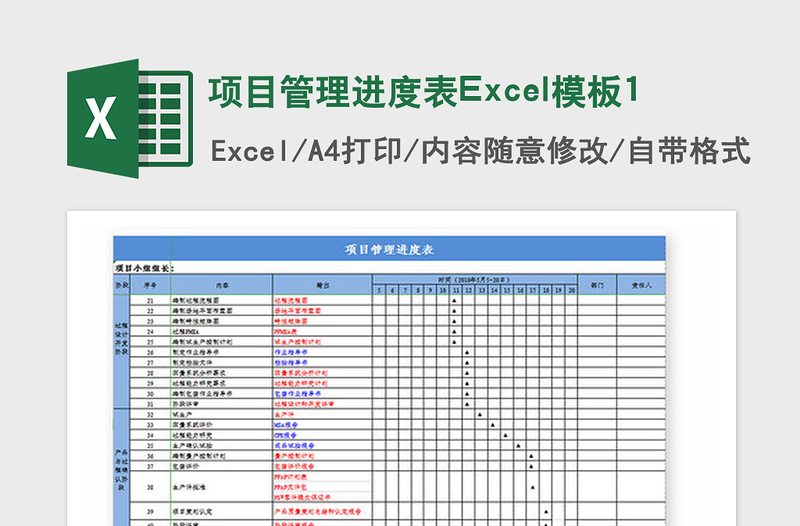Screen dimensions: 800x526
Task: Click the '序号' column header
Action: tap(150, 285)
